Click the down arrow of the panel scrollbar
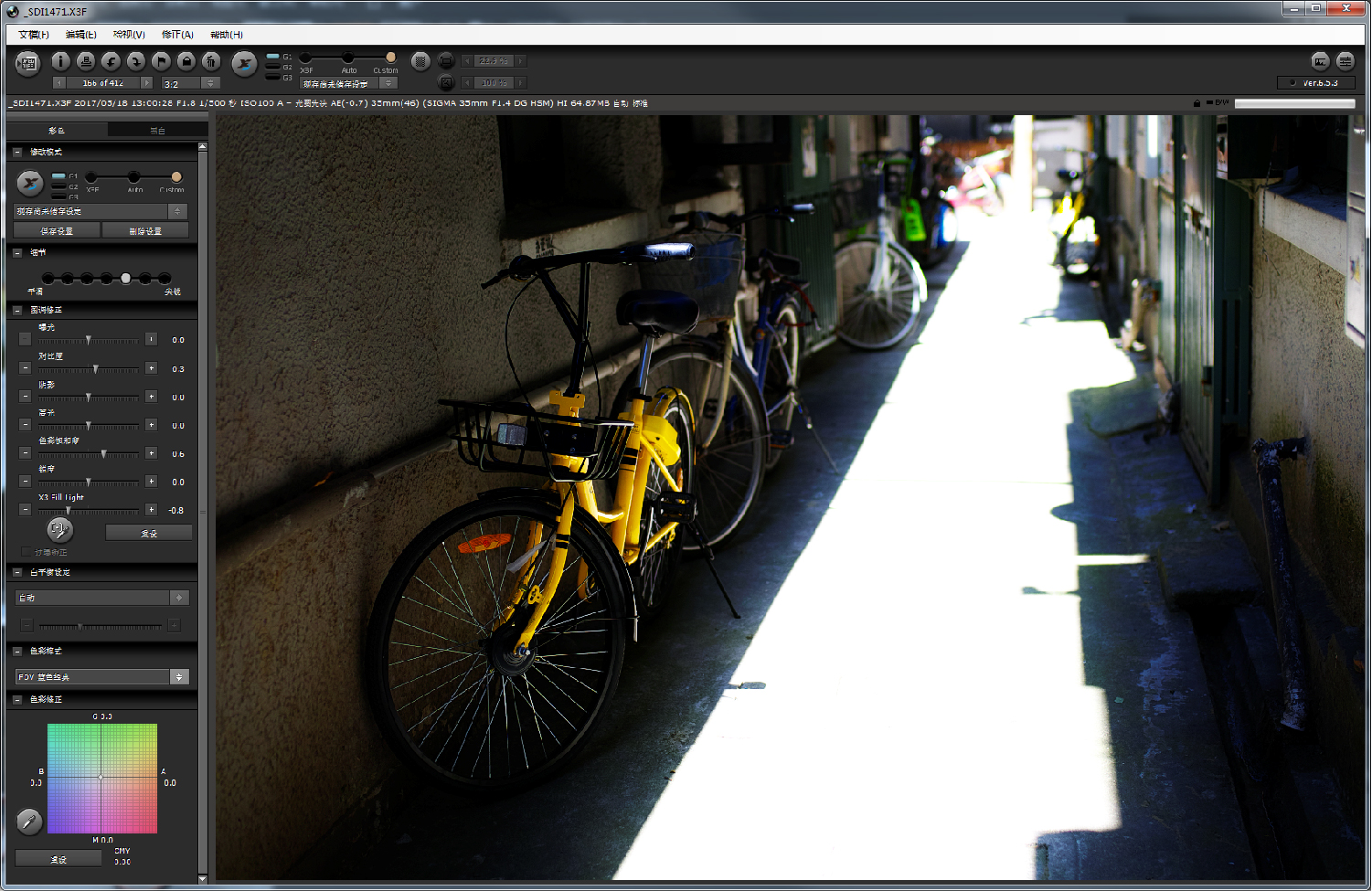 coord(202,879)
